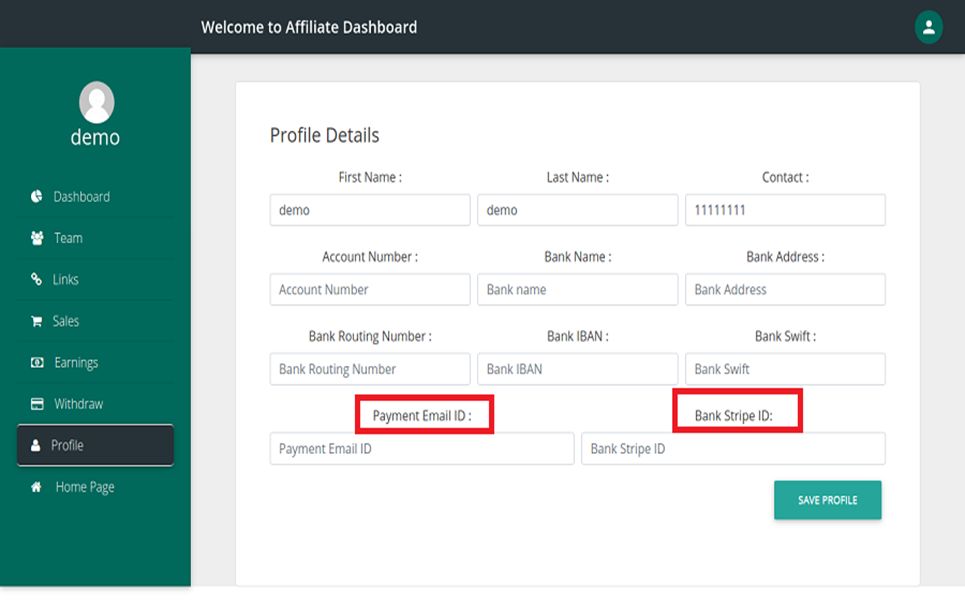Click the Bank Address input
The height and width of the screenshot is (600, 965).
coord(785,289)
